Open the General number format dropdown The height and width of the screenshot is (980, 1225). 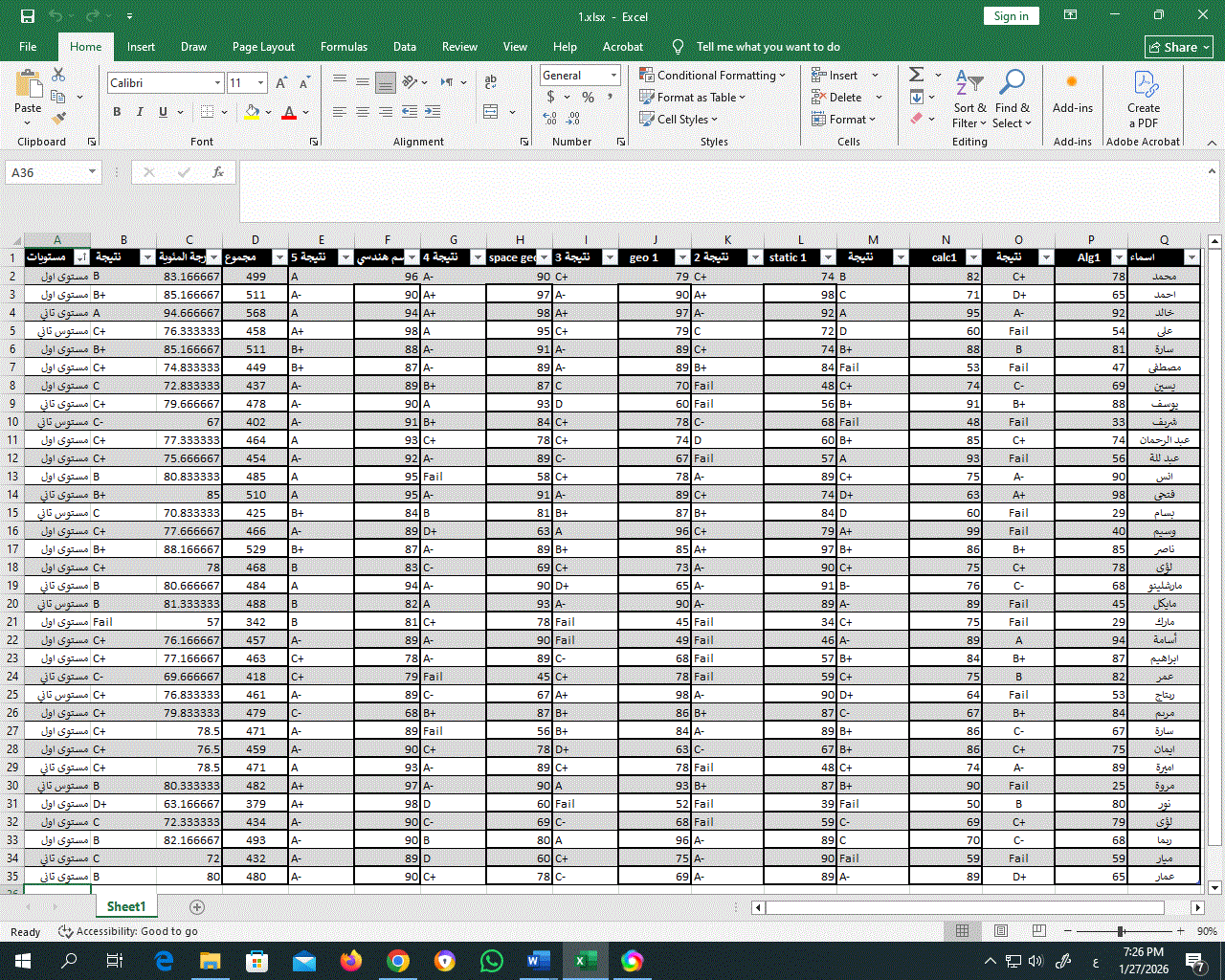click(612, 76)
